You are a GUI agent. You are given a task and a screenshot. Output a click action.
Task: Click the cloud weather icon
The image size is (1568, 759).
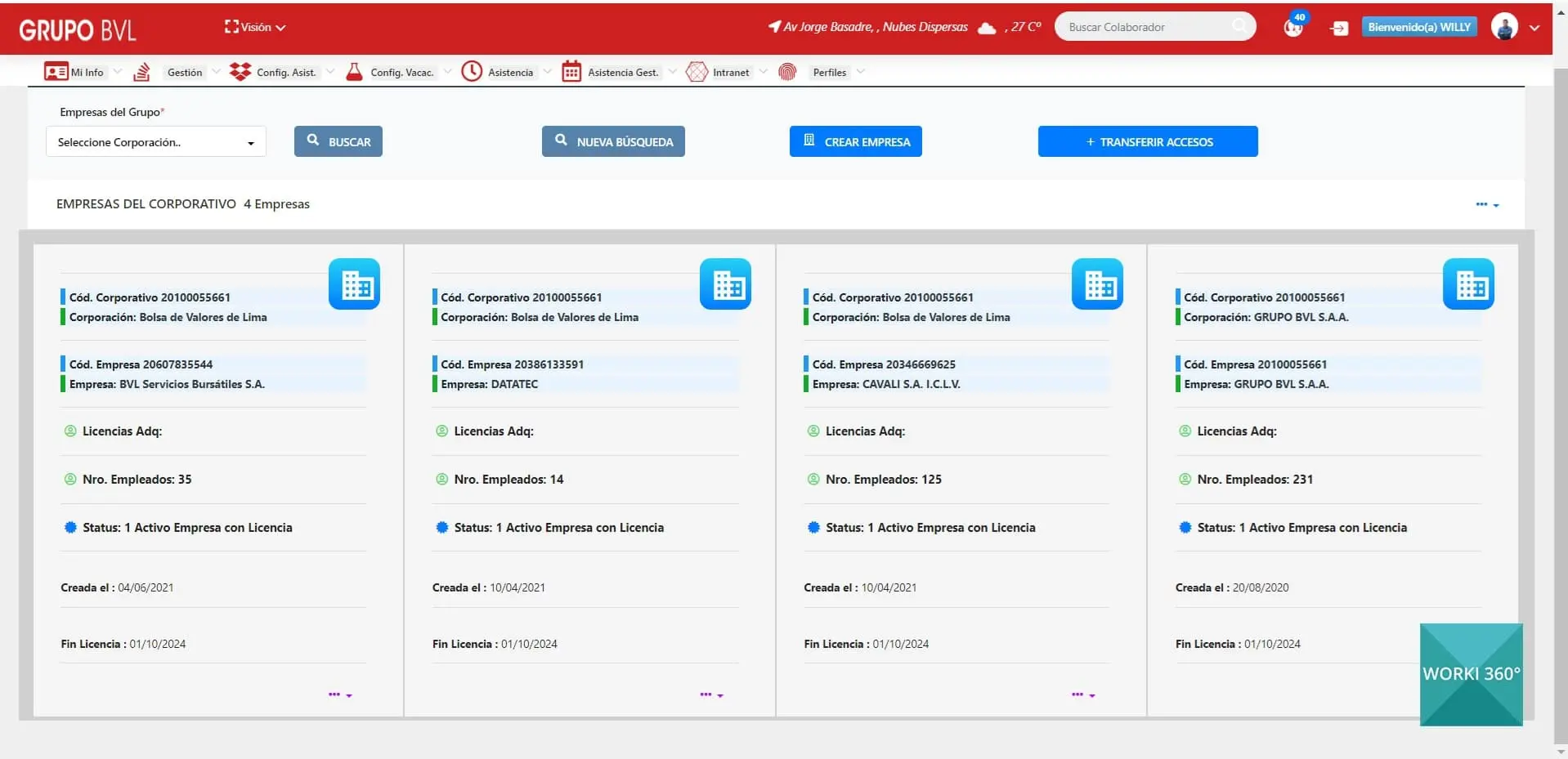tap(987, 28)
